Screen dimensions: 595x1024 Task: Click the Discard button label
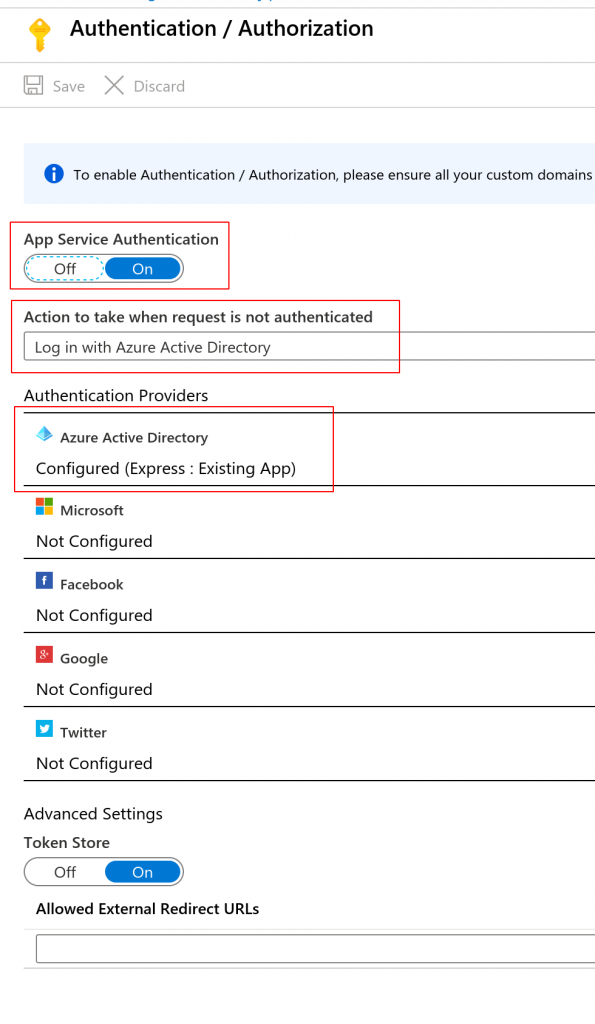159,86
